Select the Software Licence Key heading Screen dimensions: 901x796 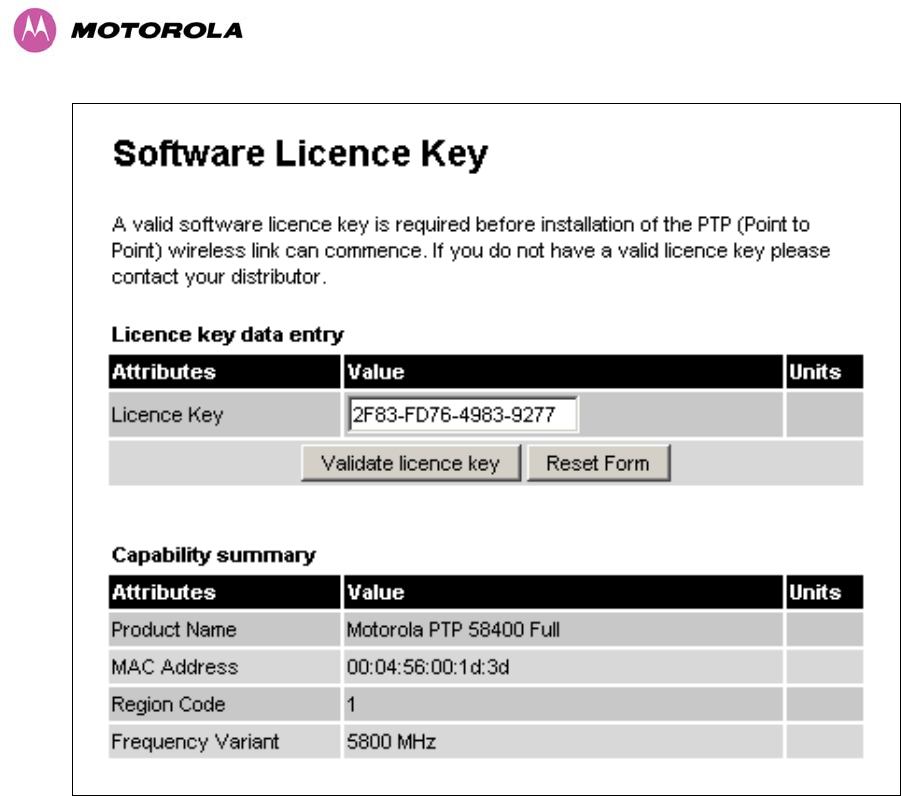300,154
